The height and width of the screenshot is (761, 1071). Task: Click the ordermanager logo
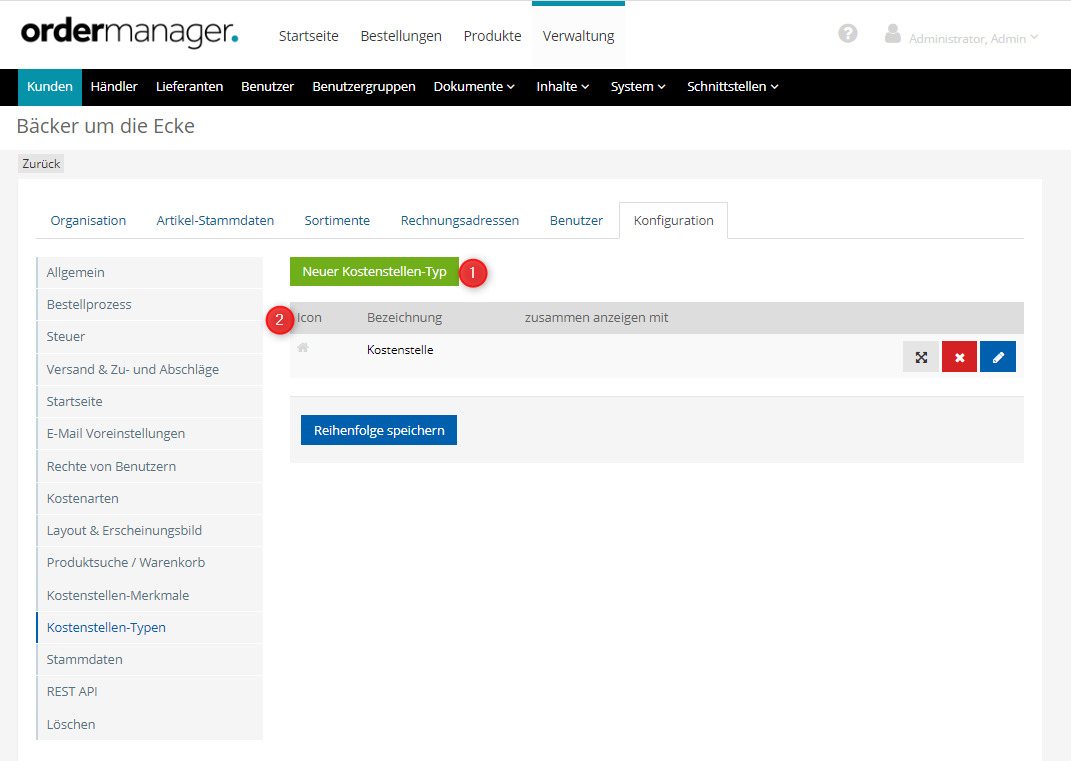pyautogui.click(x=130, y=32)
